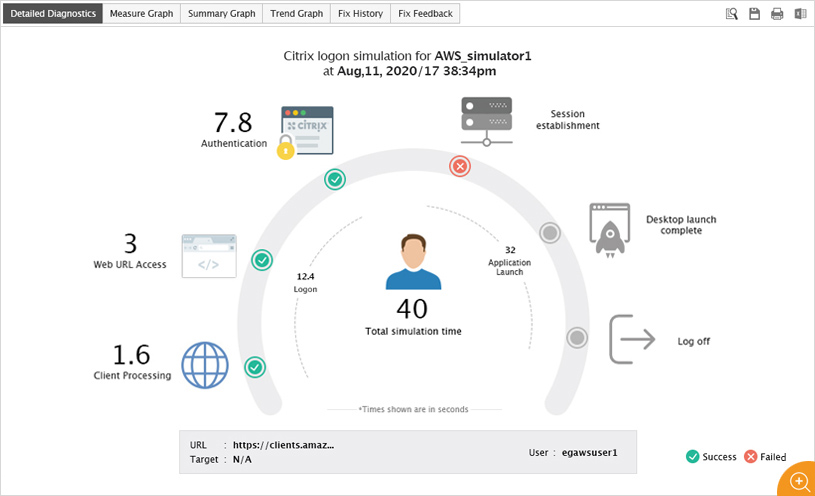This screenshot has height=496, width=815.
Task: Click the Citrix authentication window icon
Action: point(307,130)
